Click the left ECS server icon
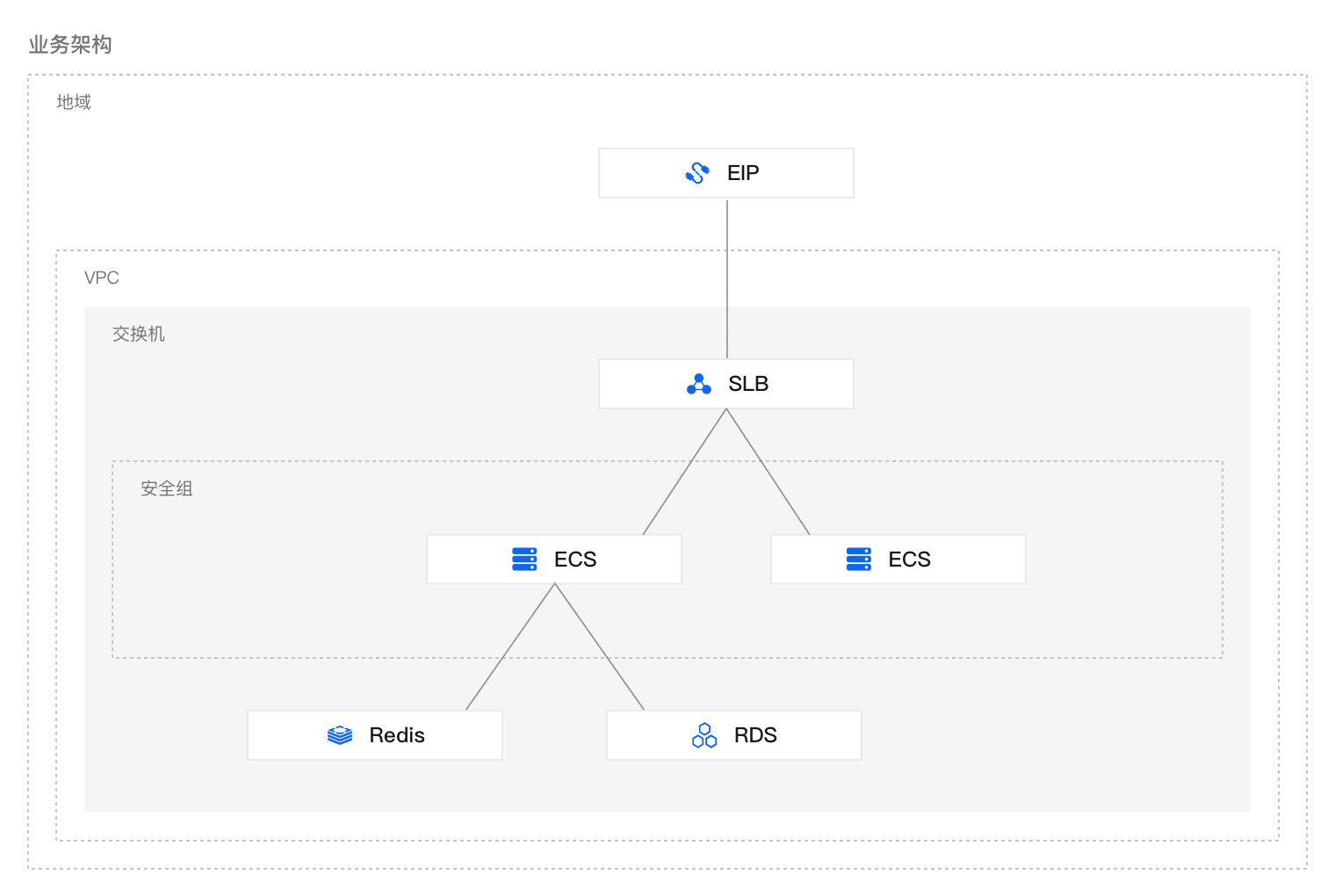 (x=524, y=560)
